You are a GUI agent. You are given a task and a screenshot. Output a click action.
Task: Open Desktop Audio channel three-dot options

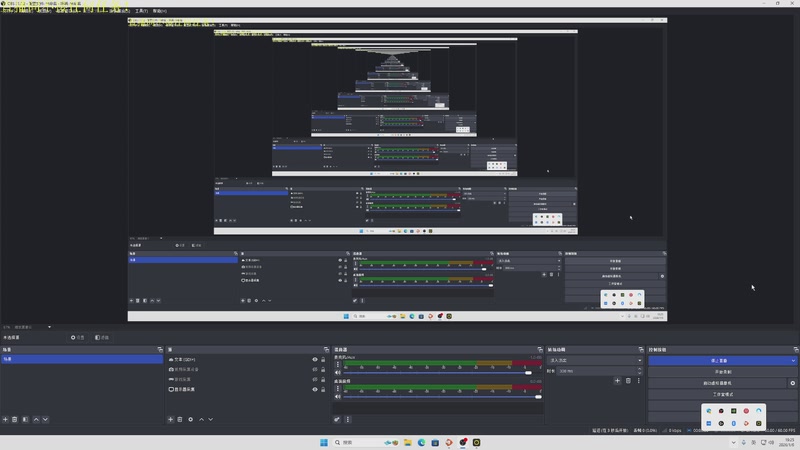[337, 389]
